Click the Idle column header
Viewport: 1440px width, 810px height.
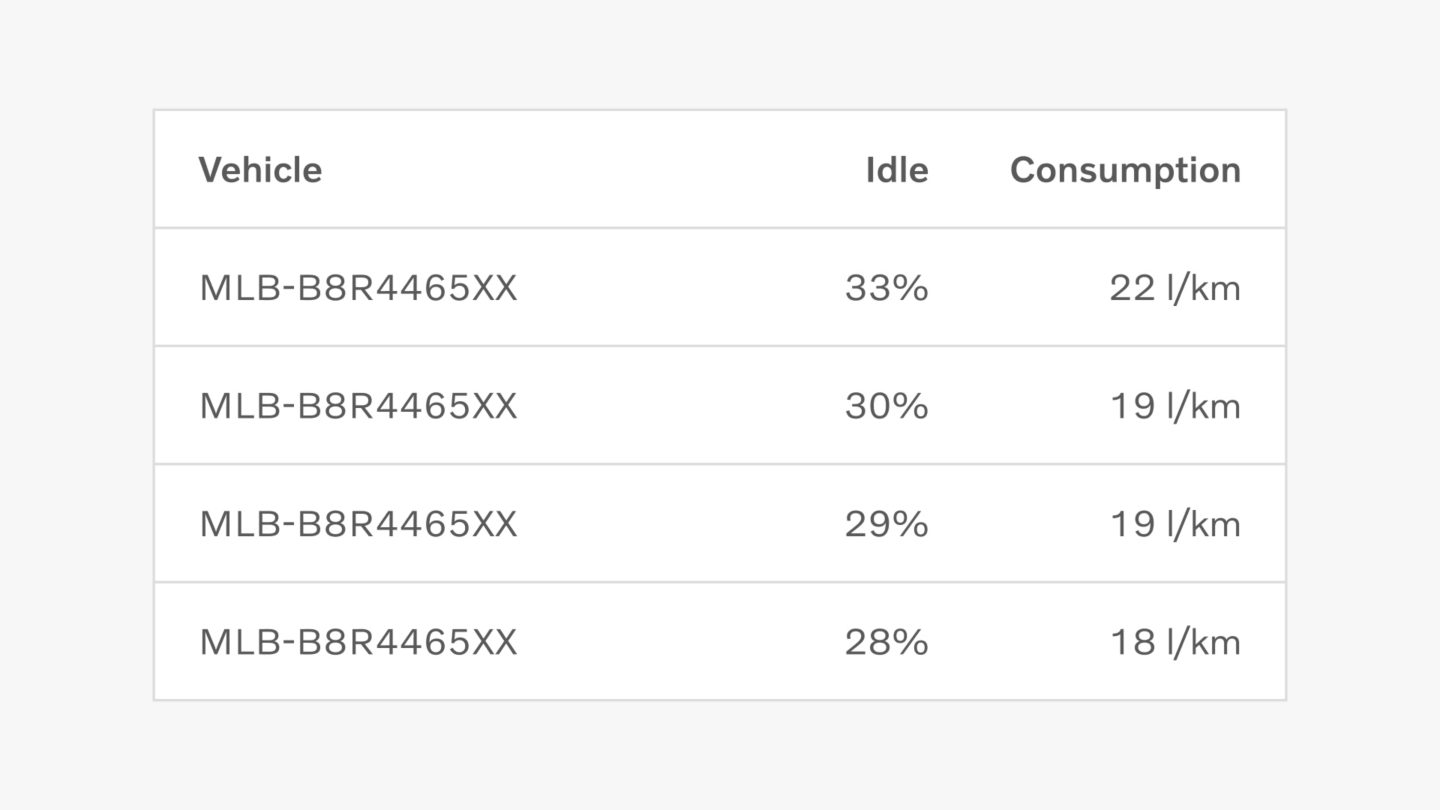[x=896, y=170]
